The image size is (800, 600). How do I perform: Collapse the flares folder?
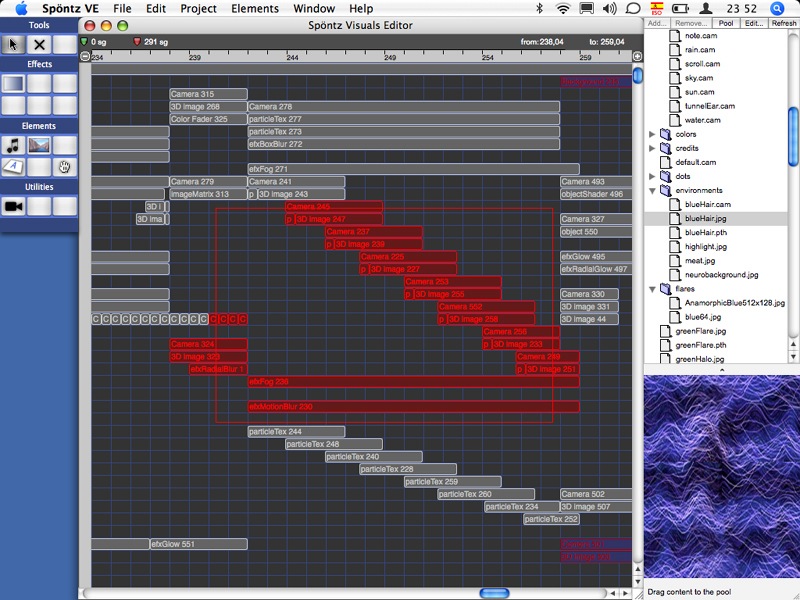(653, 288)
